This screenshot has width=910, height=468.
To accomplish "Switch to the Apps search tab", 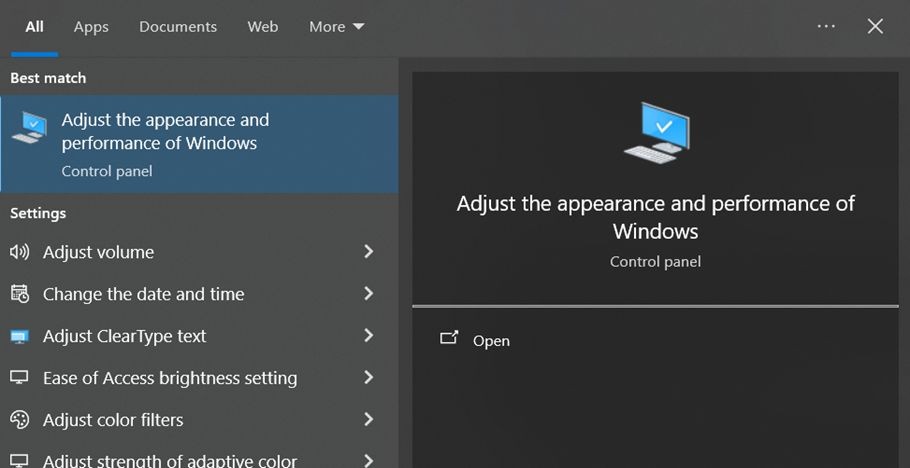I will (x=91, y=27).
